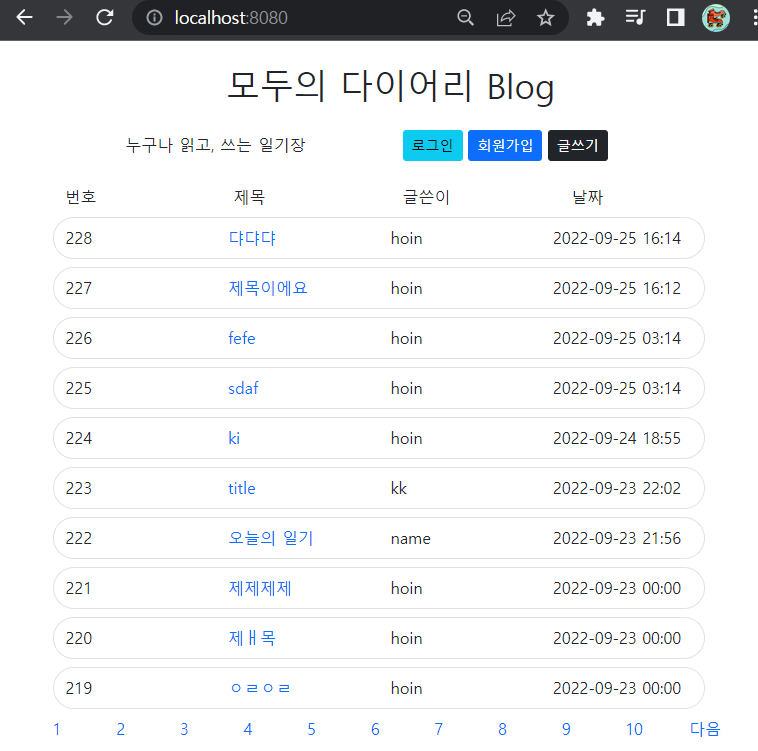Open the post titled 오늘의 일기

271,538
